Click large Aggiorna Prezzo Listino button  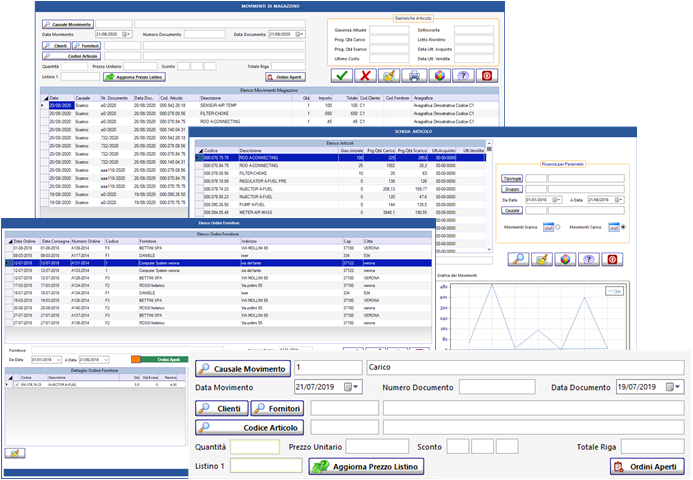tap(366, 467)
